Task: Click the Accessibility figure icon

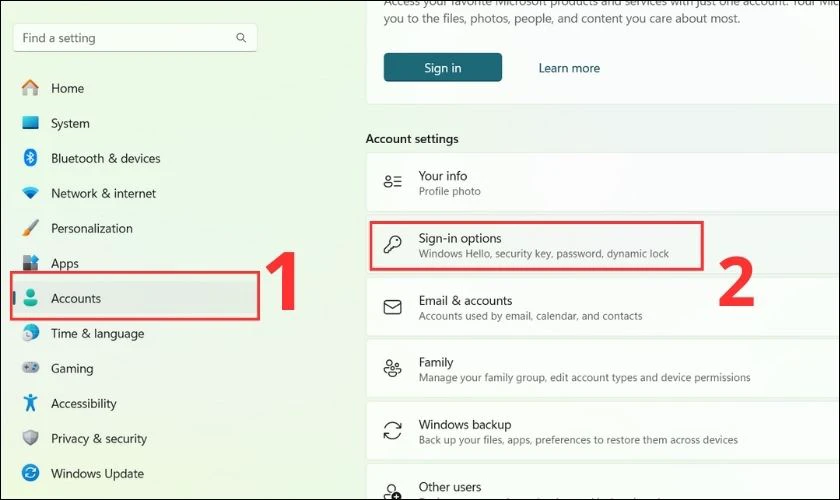Action: pos(31,403)
